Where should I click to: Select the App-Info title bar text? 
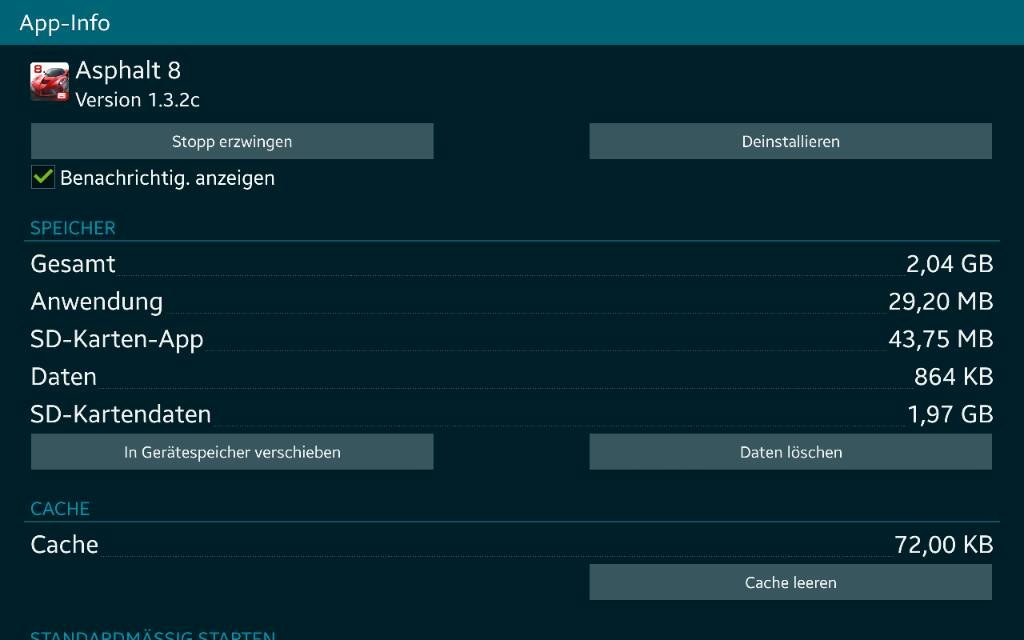(65, 23)
